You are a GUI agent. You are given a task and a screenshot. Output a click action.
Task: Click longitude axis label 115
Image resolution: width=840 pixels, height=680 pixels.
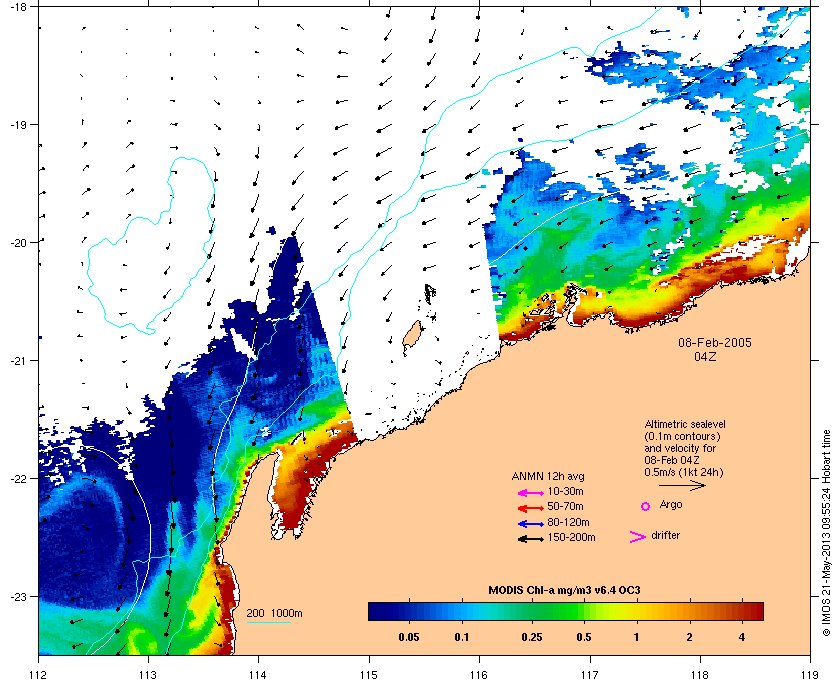click(369, 675)
